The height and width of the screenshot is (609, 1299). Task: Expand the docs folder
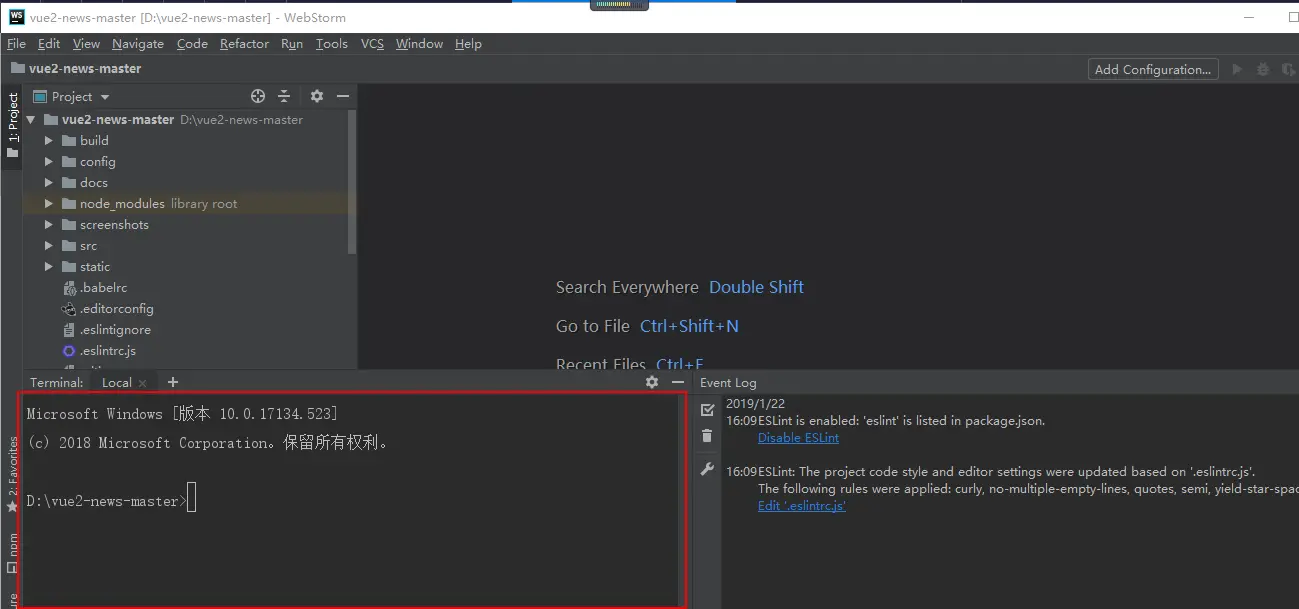tap(48, 182)
